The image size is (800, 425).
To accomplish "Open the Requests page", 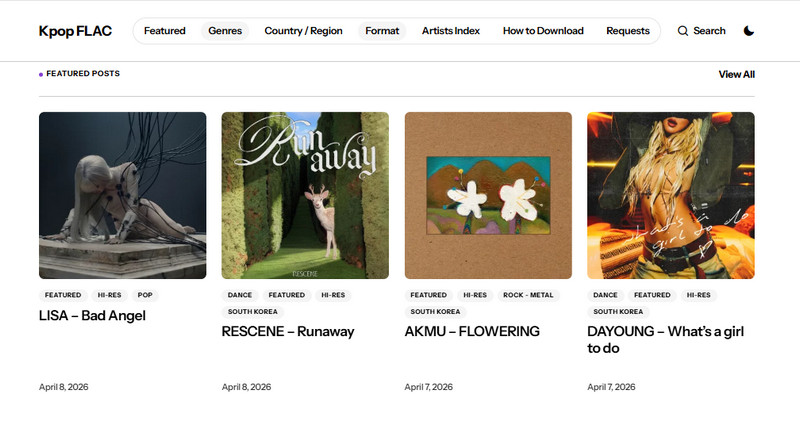I will point(628,31).
